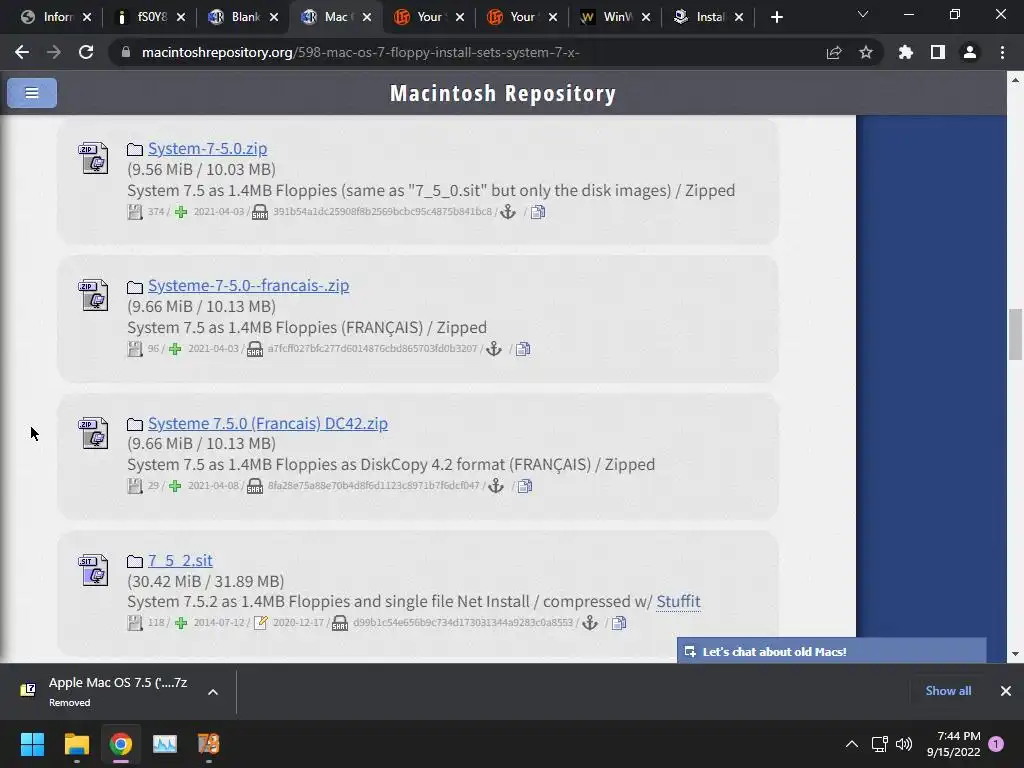Viewport: 1024px width, 768px height.
Task: Click the copy icon in Systeme 7.5.0 DC42.zip row
Action: tap(525, 487)
